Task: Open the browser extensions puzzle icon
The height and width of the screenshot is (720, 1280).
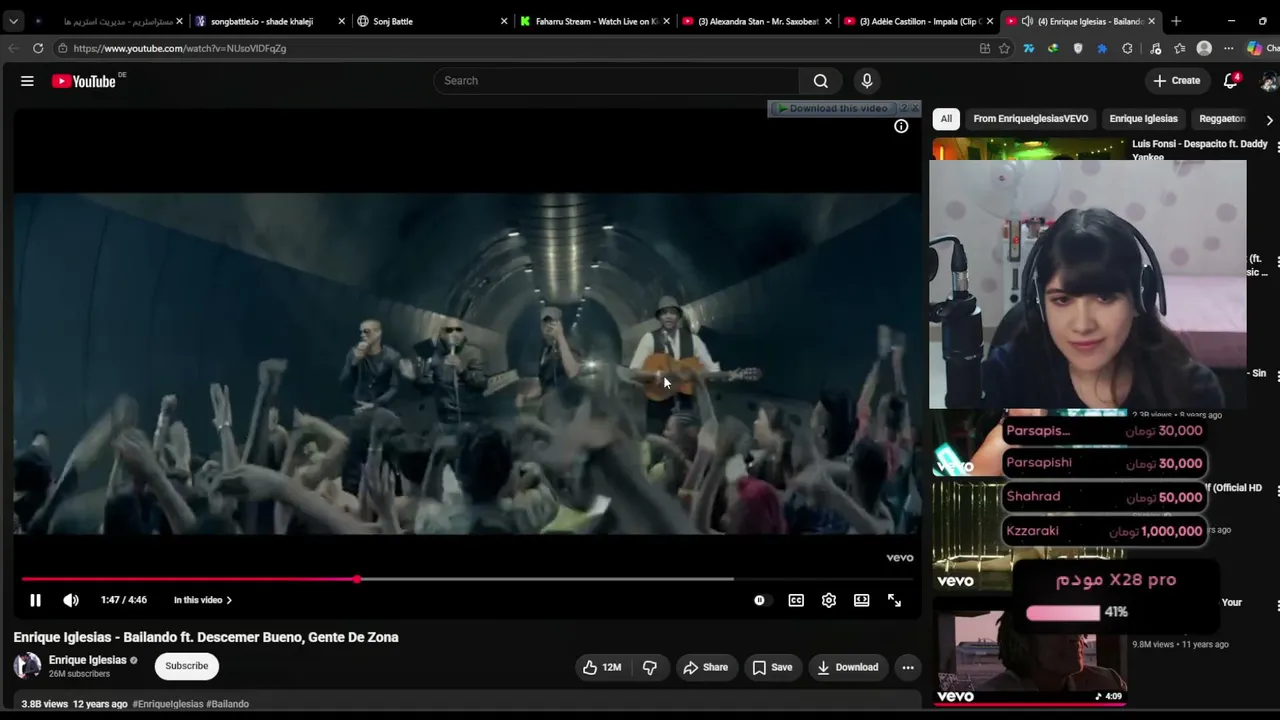Action: [1128, 48]
